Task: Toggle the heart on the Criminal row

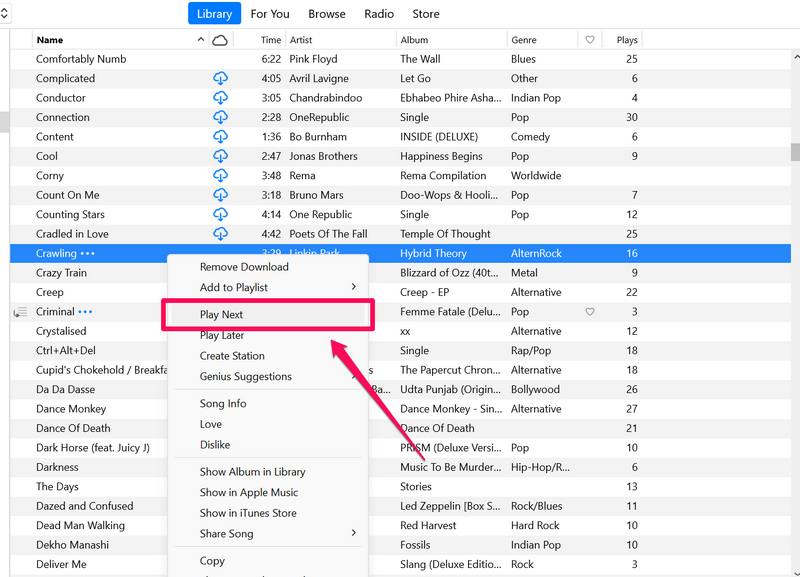Action: coord(590,312)
